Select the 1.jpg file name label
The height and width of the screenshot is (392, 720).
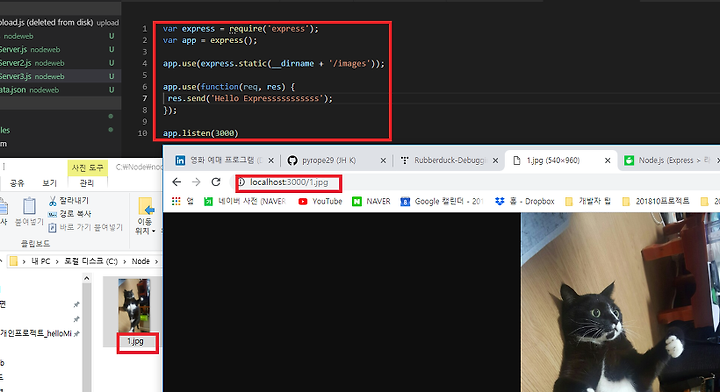click(135, 341)
